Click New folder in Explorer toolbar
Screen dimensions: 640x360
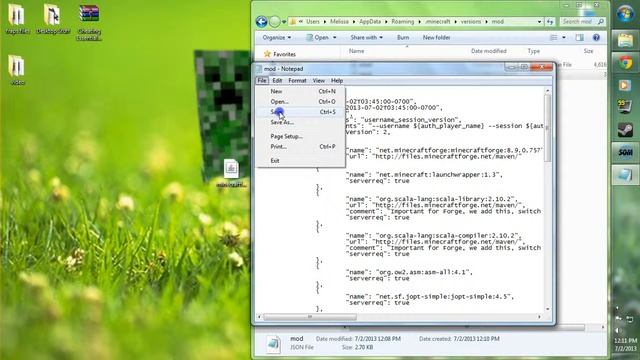[x=436, y=38]
